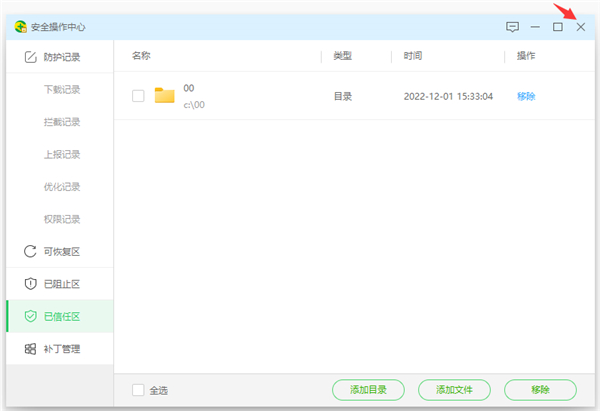Click the 可恢复区 refresh icon
Image resolution: width=600 pixels, height=411 pixels.
click(x=30, y=251)
